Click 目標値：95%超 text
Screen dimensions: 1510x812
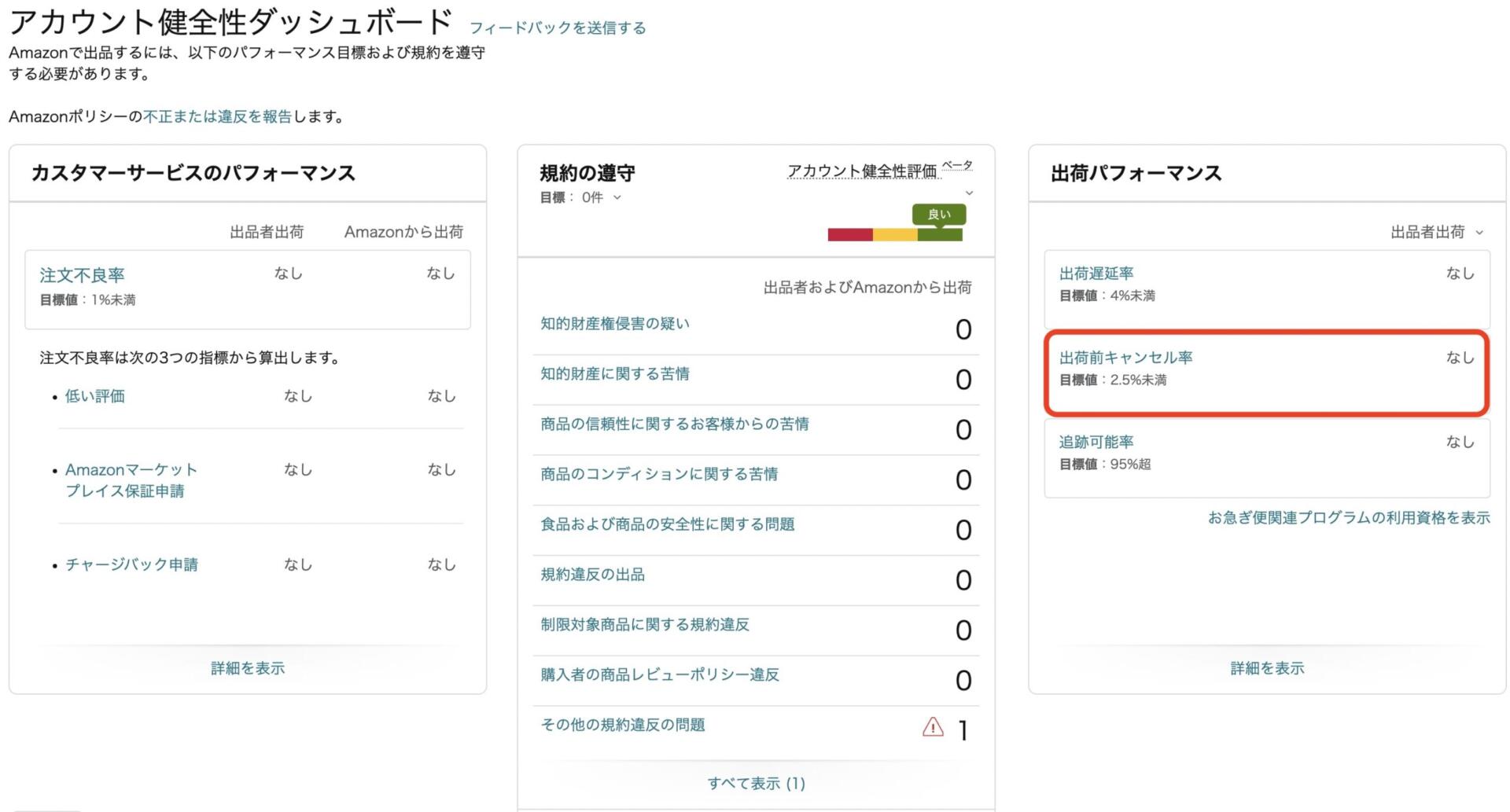1105,464
